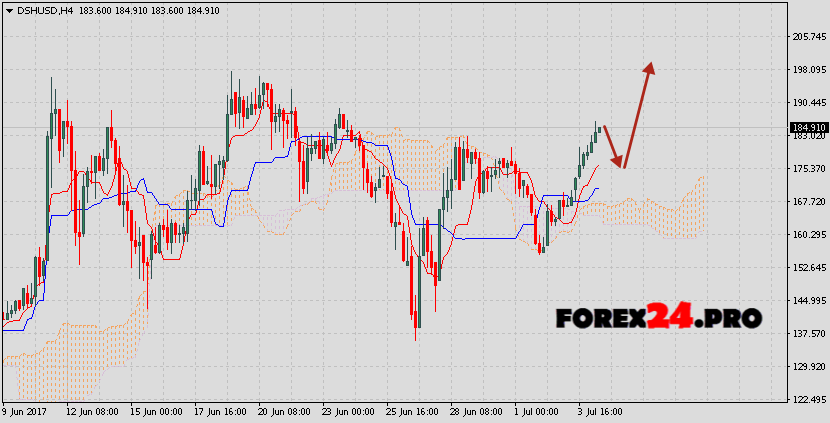Click the 1 Jul 00:00 time label
Screen dimensions: 830x423
[535, 411]
